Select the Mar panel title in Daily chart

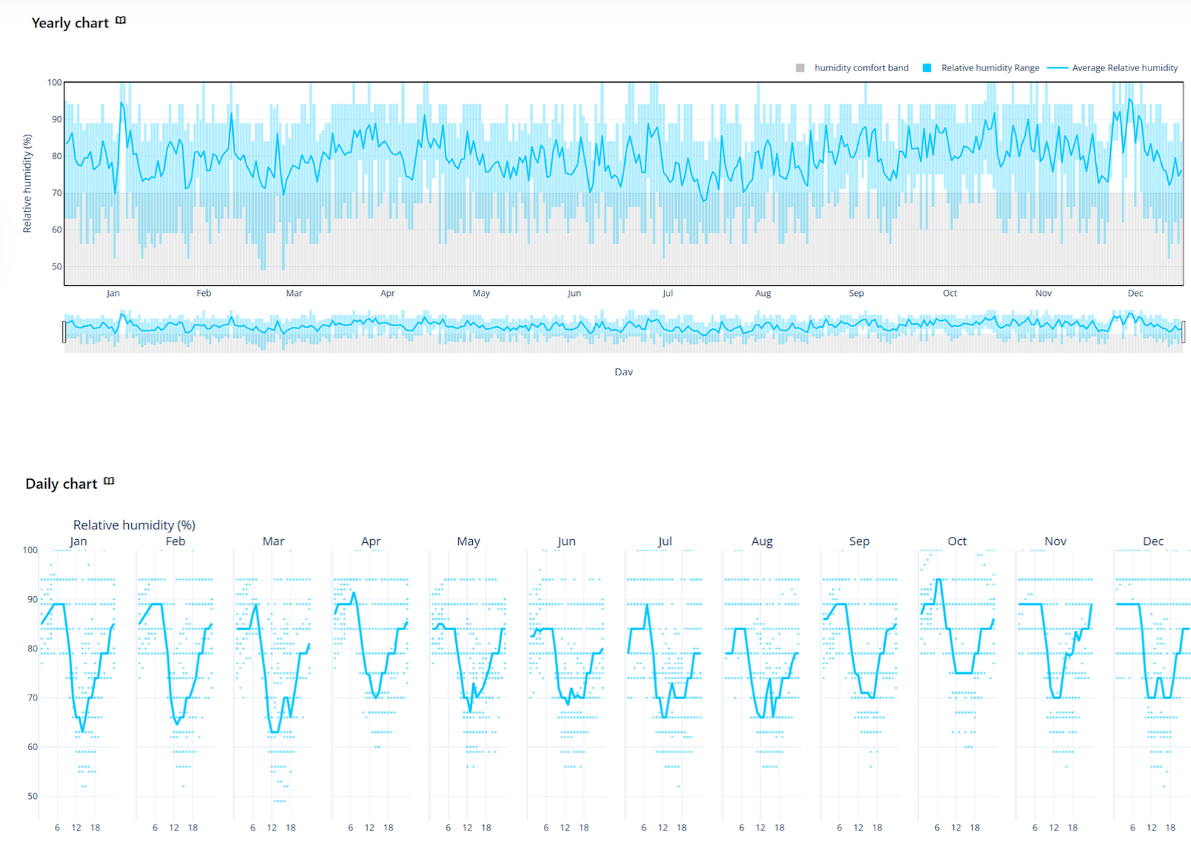pos(273,541)
